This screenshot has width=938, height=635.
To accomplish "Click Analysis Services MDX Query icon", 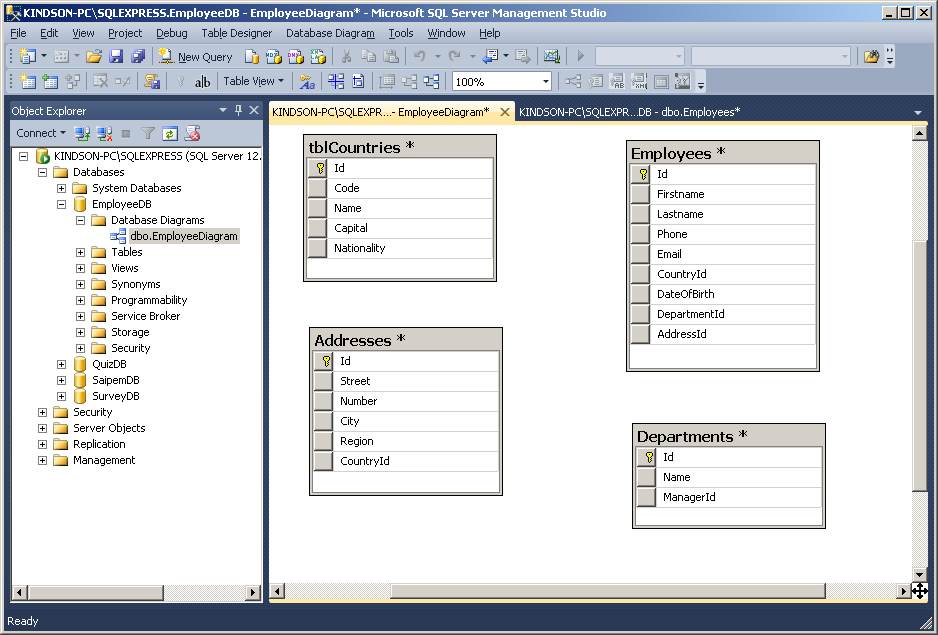I will (x=273, y=56).
